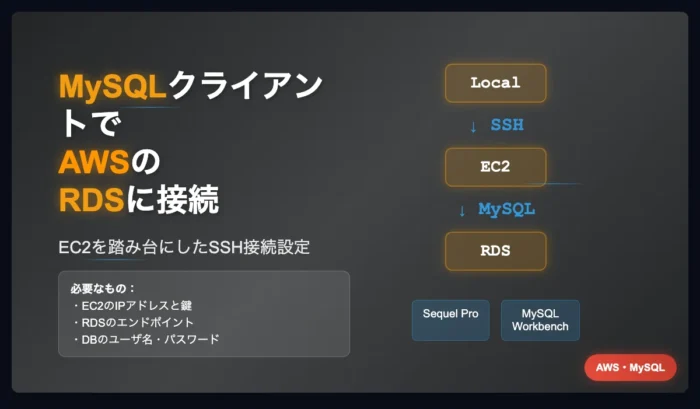Click the DBのユーザ名・パスワード bullet
700x409 pixels.
point(146,339)
